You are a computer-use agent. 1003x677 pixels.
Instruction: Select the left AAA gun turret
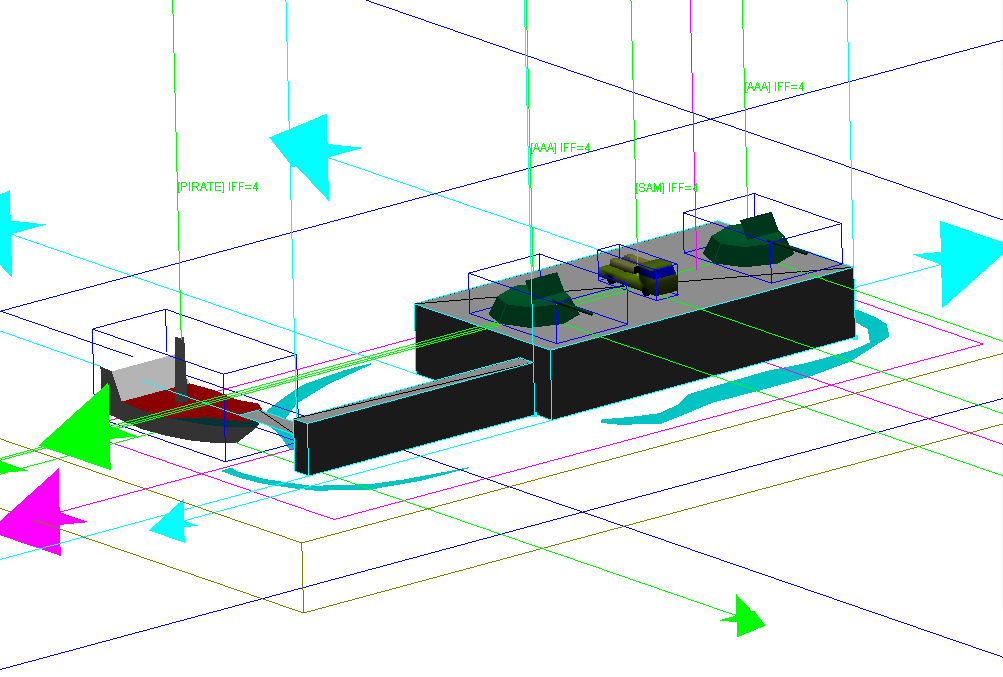541,301
